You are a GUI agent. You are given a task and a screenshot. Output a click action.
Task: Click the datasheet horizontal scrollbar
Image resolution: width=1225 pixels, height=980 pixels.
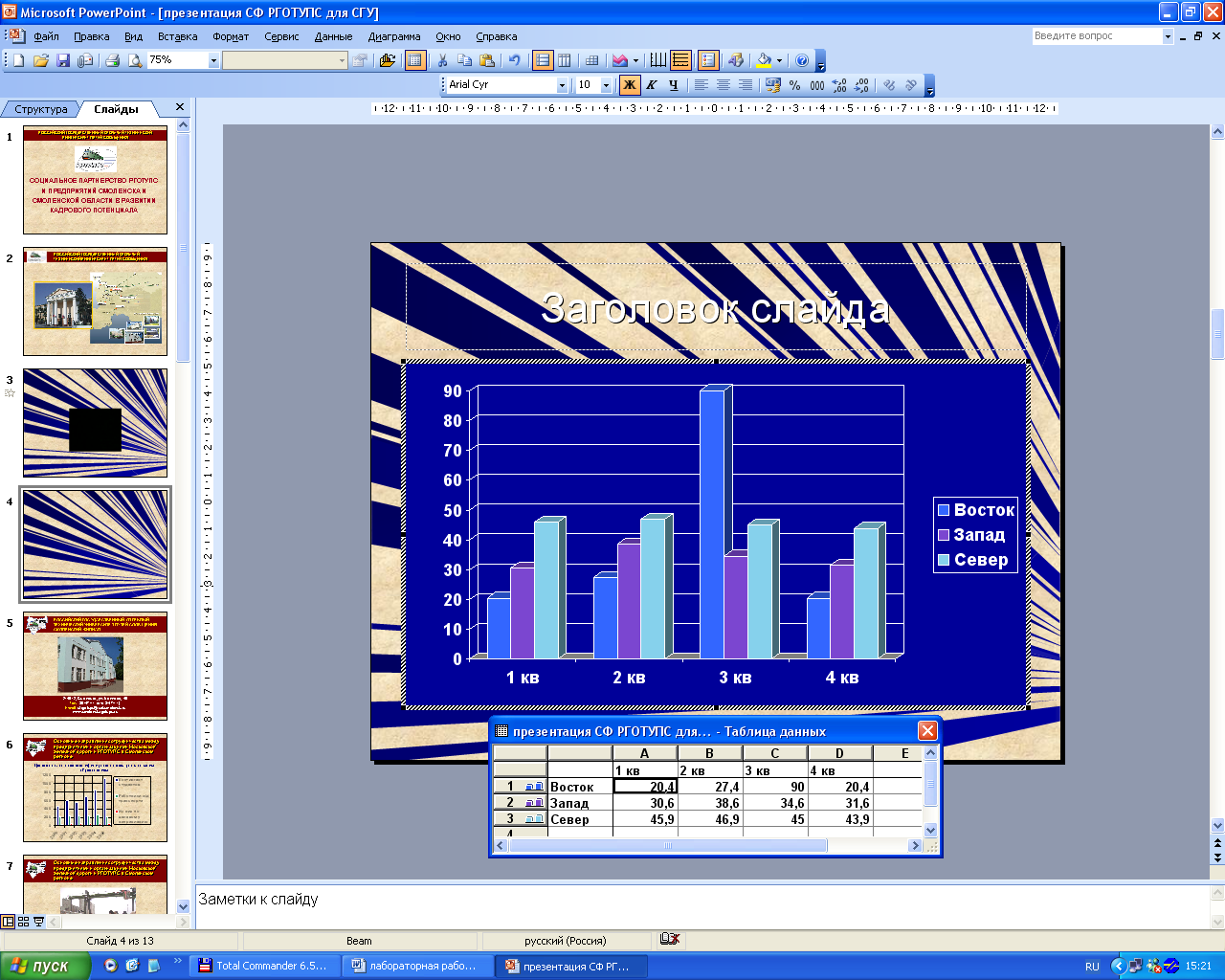(x=707, y=845)
